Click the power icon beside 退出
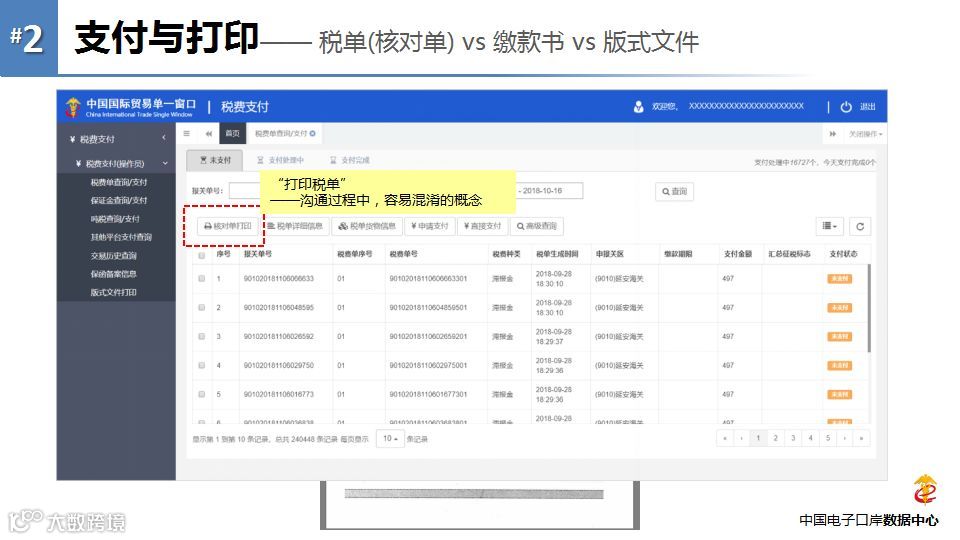This screenshot has height=540, width=960. click(846, 107)
